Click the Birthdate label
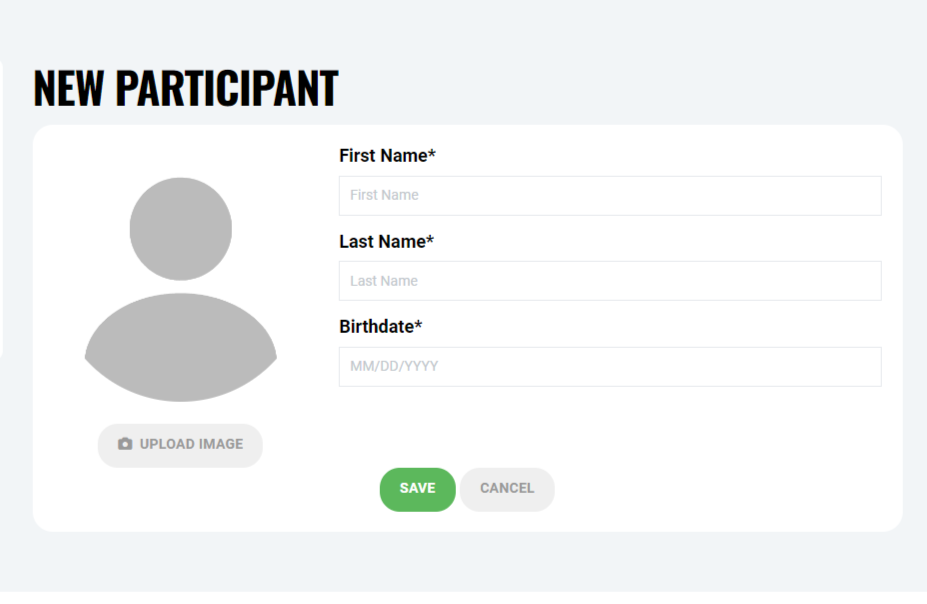This screenshot has width=927, height=604. (x=376, y=327)
